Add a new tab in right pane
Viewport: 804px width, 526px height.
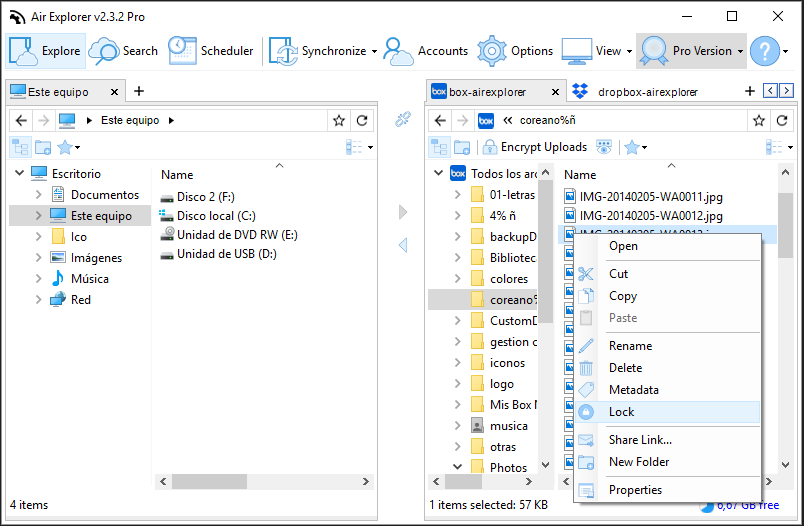750,91
